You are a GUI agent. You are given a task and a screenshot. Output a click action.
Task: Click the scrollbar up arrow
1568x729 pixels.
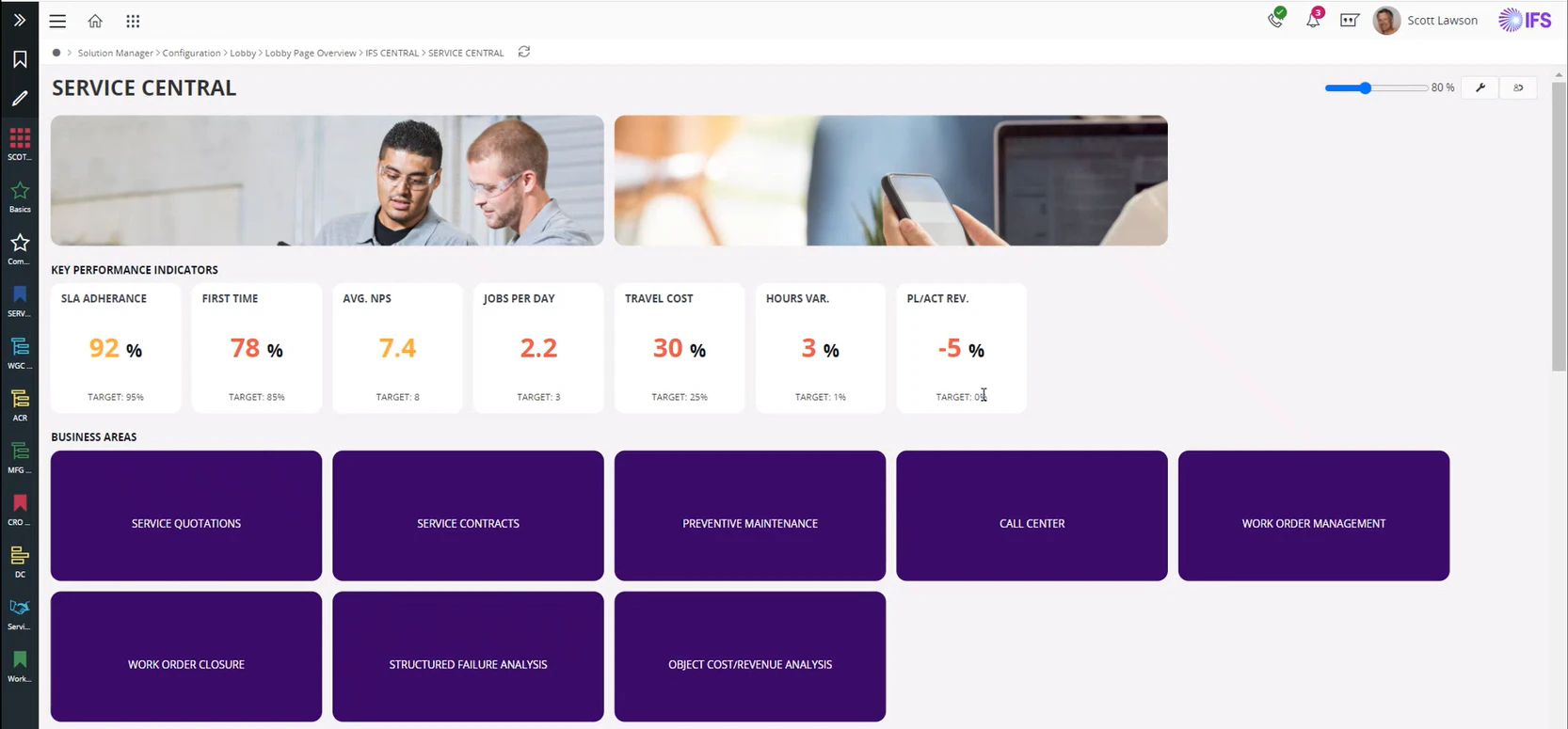click(1560, 73)
